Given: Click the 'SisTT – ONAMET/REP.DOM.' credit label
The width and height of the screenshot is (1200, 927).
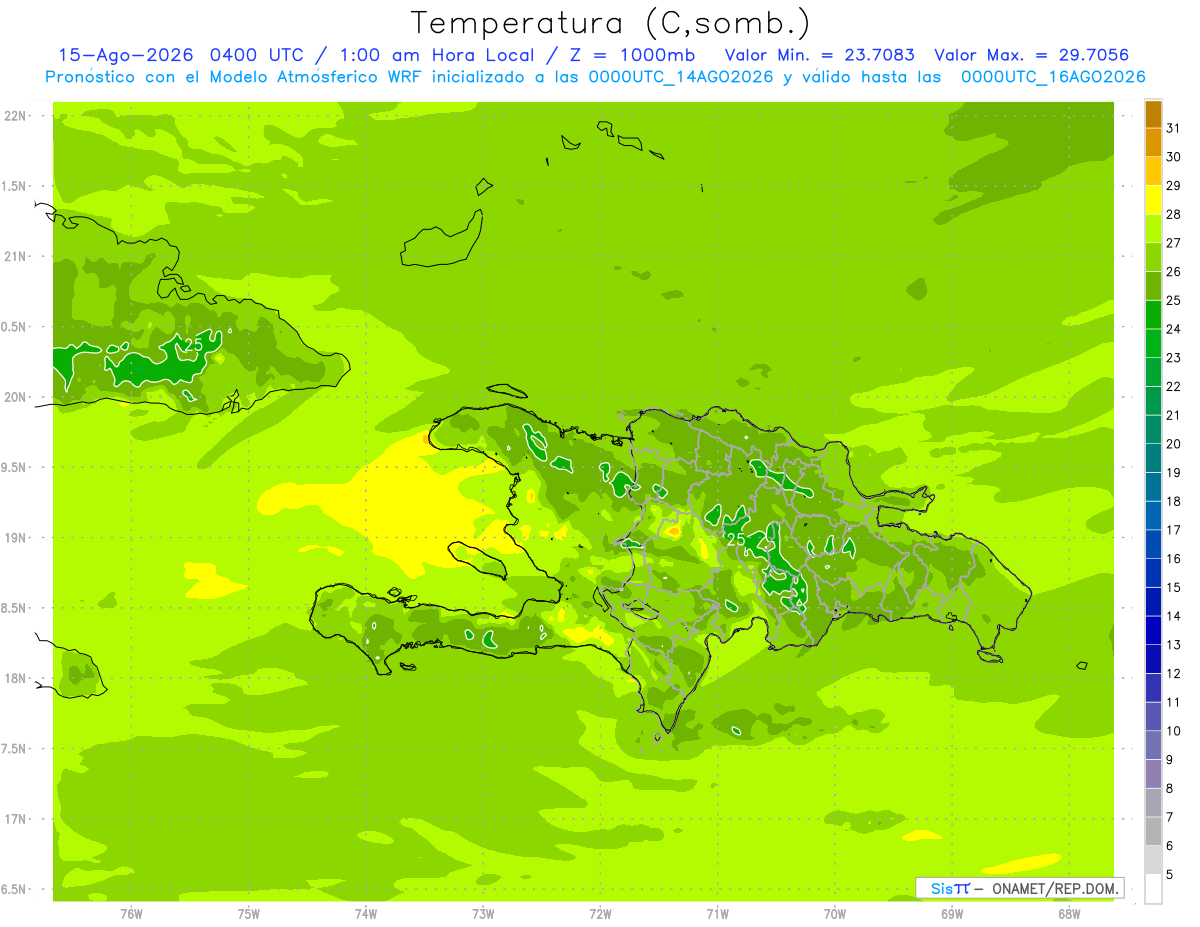Looking at the screenshot, I should coord(1019,888).
